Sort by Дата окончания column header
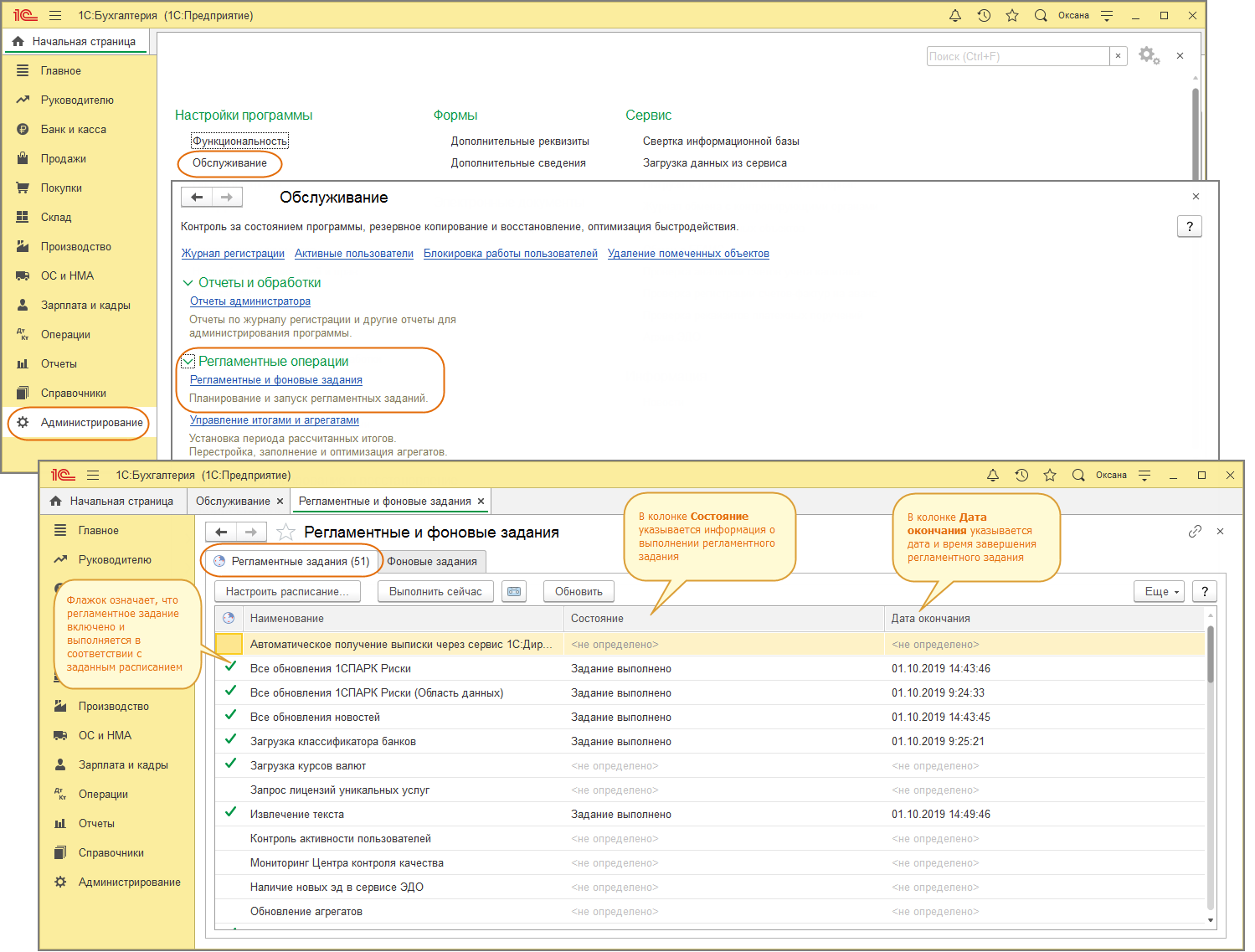 (1045, 618)
